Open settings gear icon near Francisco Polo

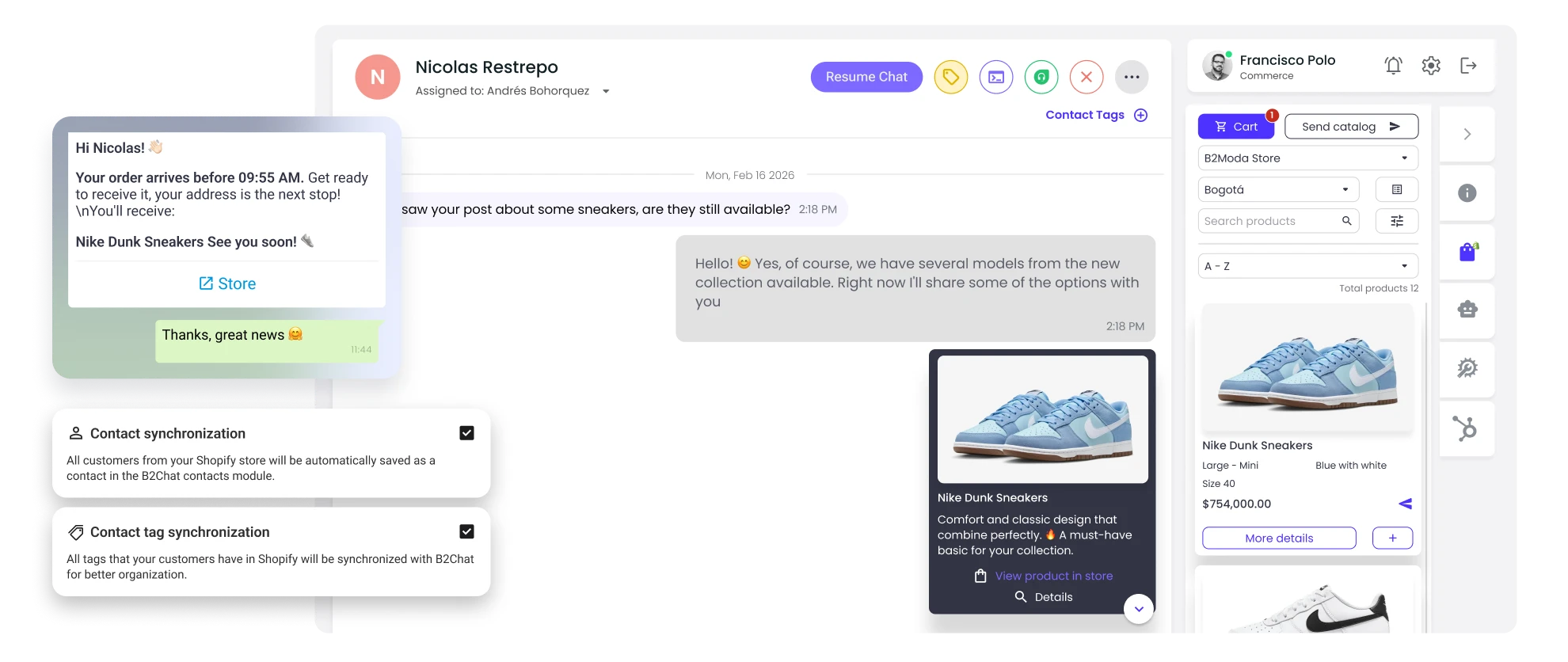click(1431, 65)
